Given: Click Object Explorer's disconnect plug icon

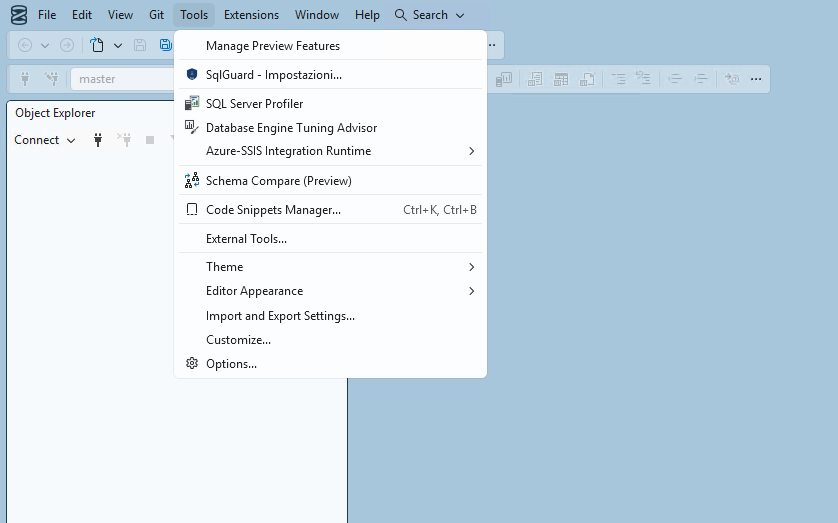Looking at the screenshot, I should [125, 139].
